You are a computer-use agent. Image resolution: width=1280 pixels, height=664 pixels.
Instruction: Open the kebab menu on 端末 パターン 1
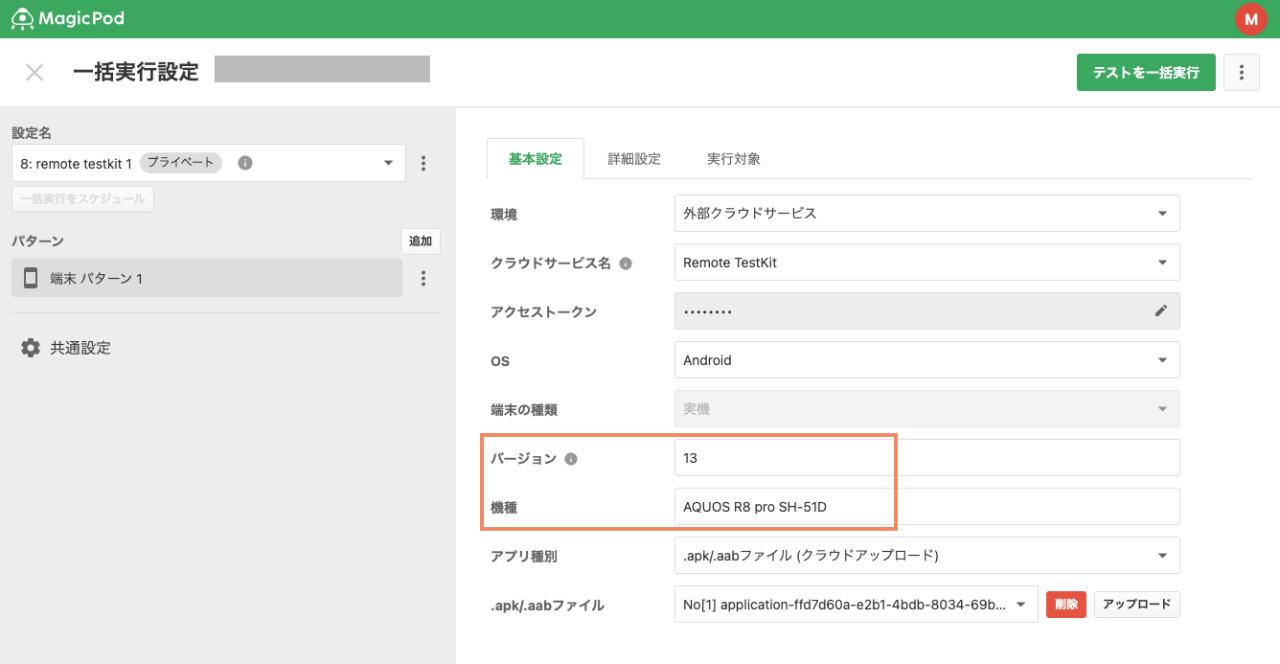[x=423, y=277]
